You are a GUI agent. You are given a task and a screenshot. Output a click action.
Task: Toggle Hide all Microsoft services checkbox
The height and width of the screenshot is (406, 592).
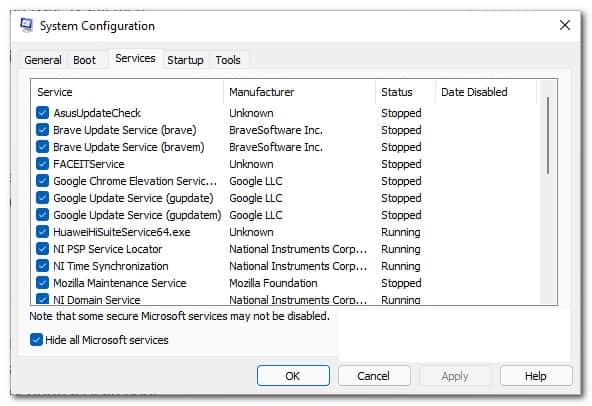coord(36,340)
